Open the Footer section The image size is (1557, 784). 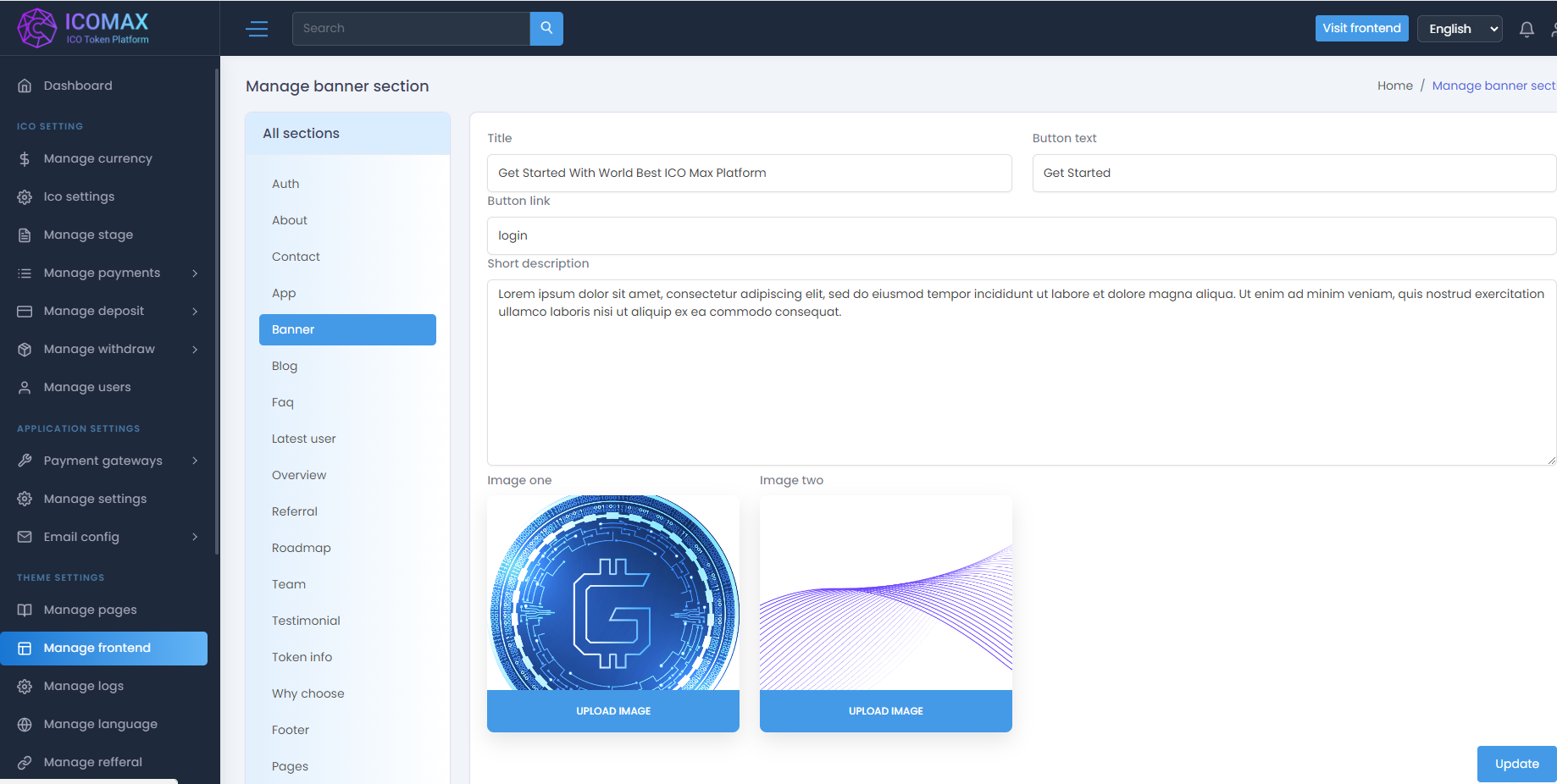(x=347, y=730)
